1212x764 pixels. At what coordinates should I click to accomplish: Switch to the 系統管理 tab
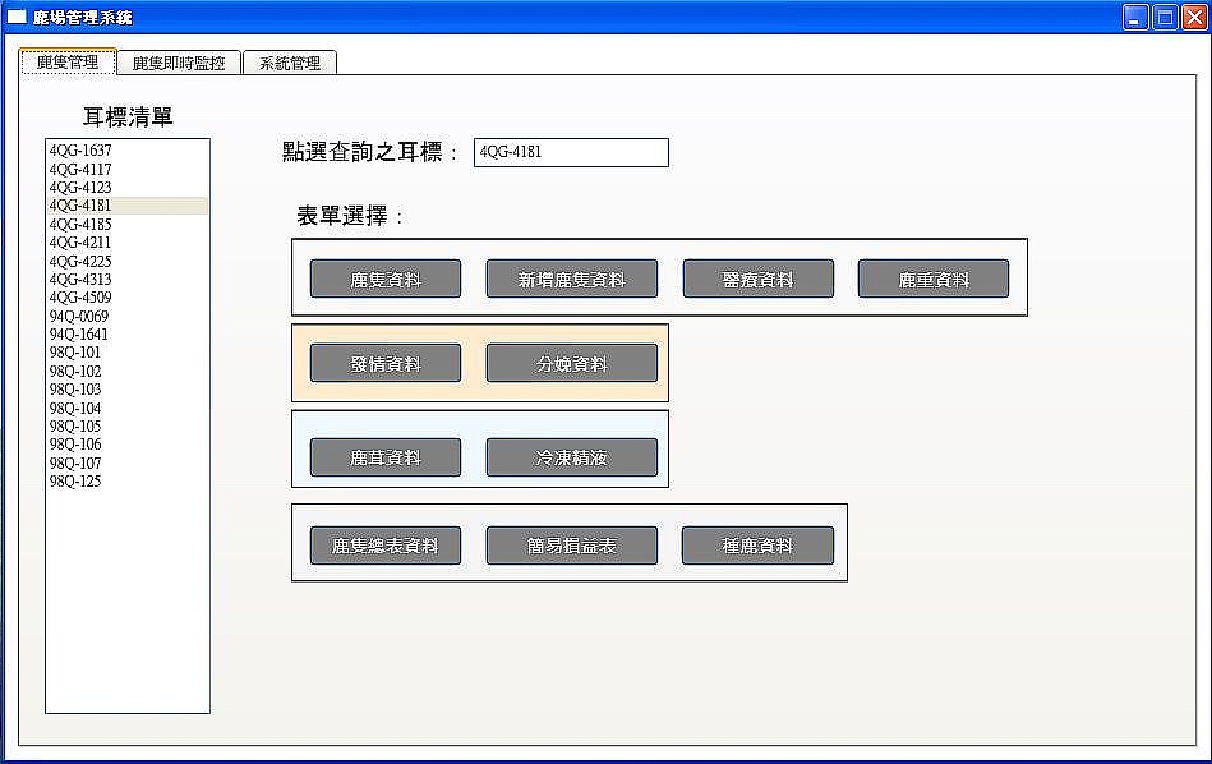pyautogui.click(x=290, y=63)
